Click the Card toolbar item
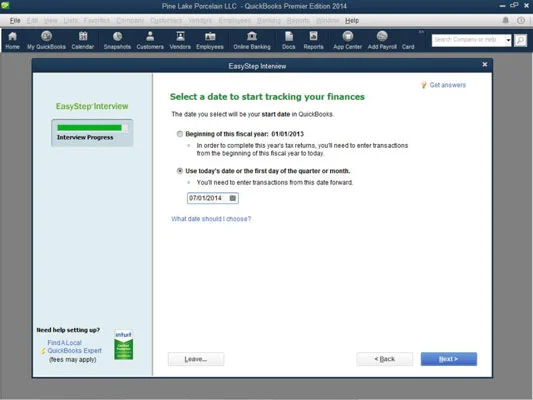Screen dimensions: 533x400 [x=408, y=47]
